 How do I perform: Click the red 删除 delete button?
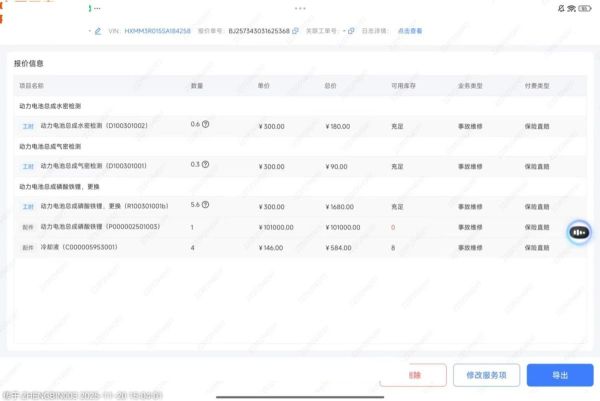click(x=413, y=375)
